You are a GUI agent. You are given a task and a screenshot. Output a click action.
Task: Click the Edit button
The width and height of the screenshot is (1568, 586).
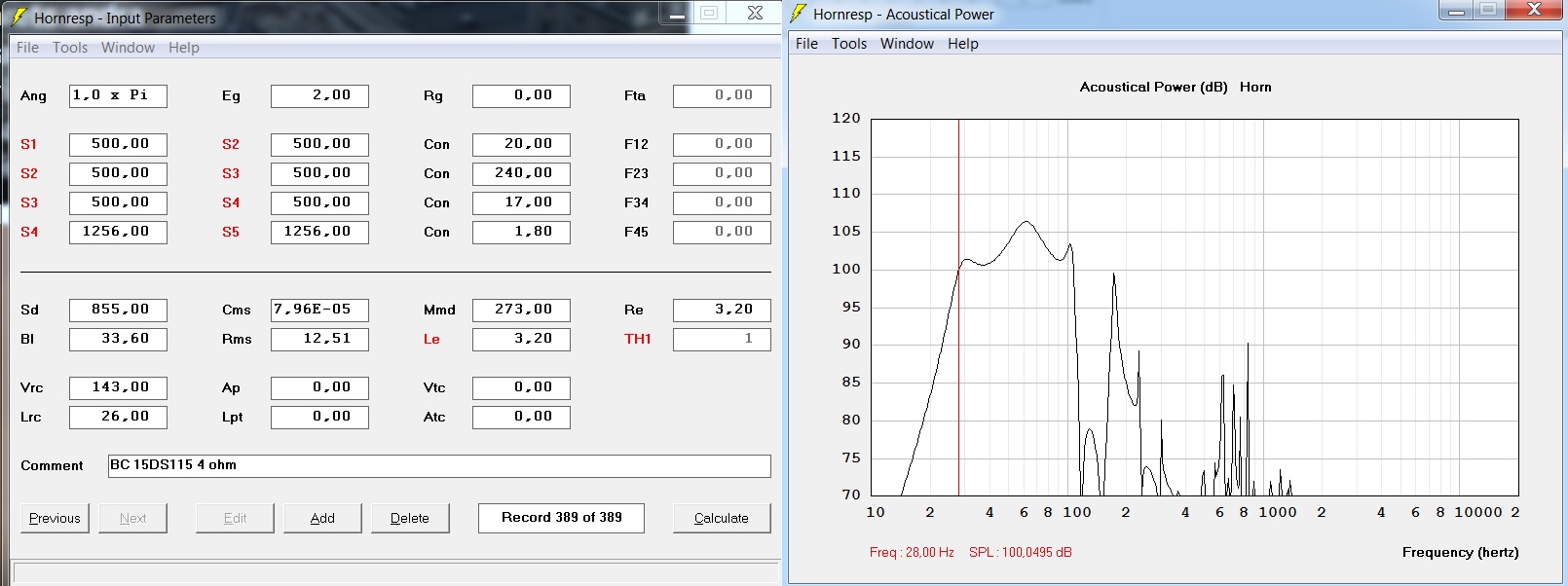[235, 518]
